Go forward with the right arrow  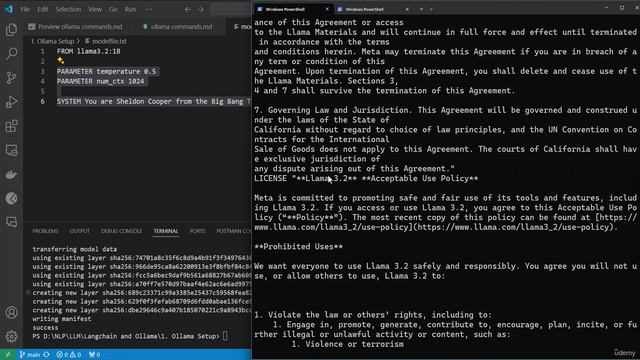pyautogui.click(x=200, y=9)
